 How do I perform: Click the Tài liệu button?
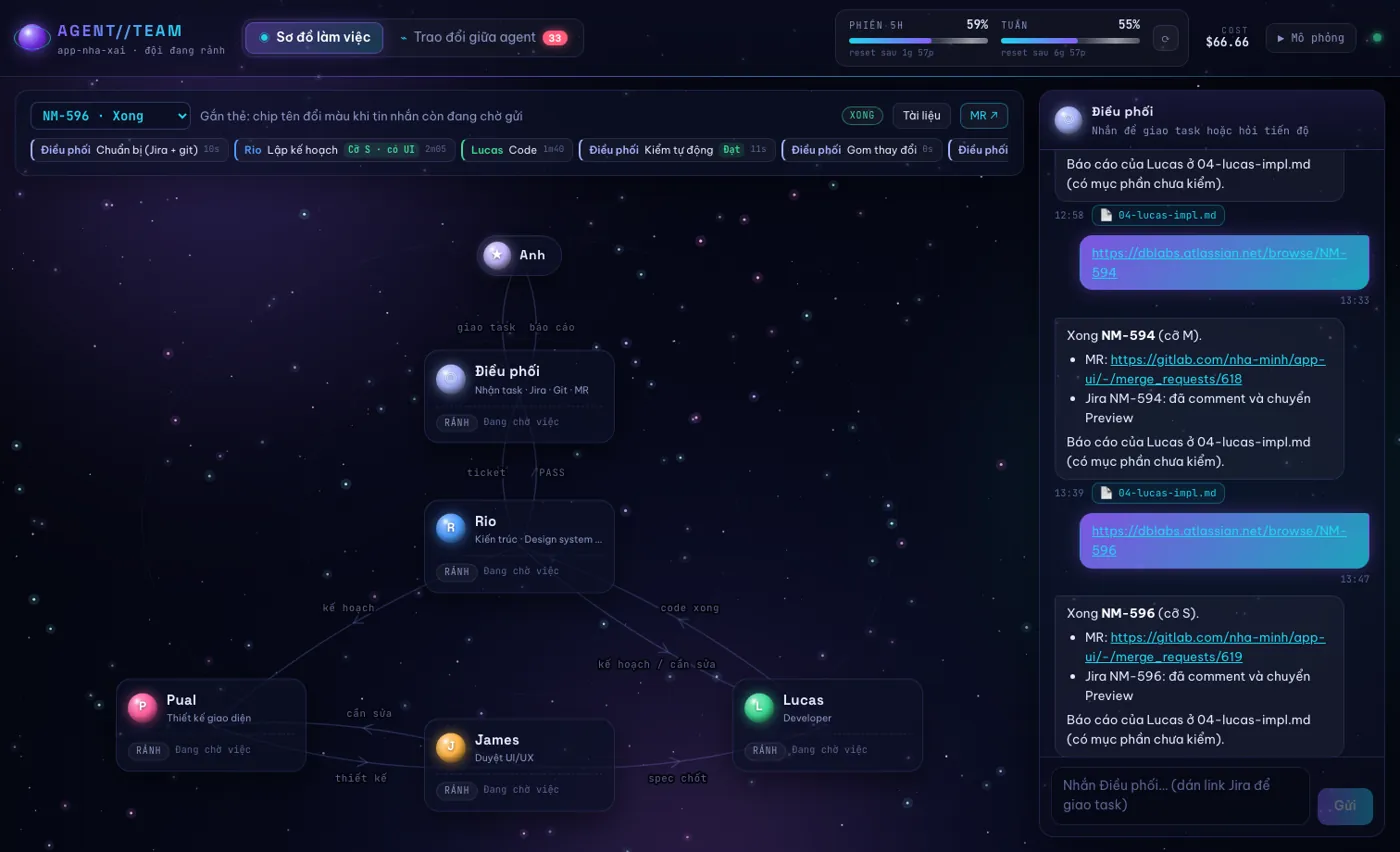[921, 116]
